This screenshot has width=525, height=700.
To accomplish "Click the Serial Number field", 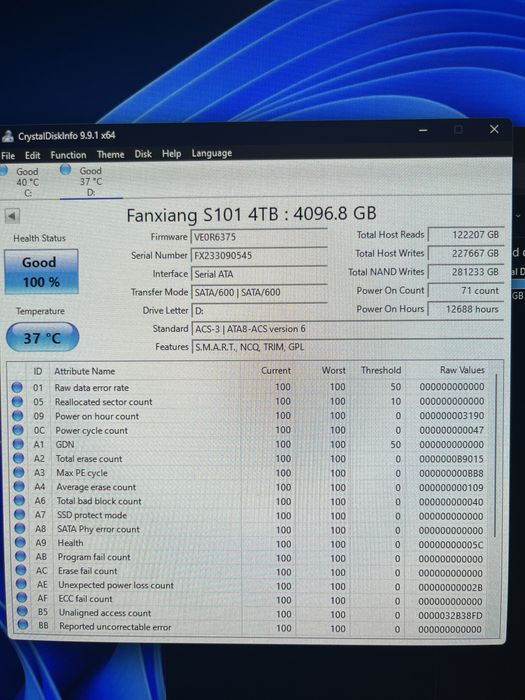I will click(259, 255).
